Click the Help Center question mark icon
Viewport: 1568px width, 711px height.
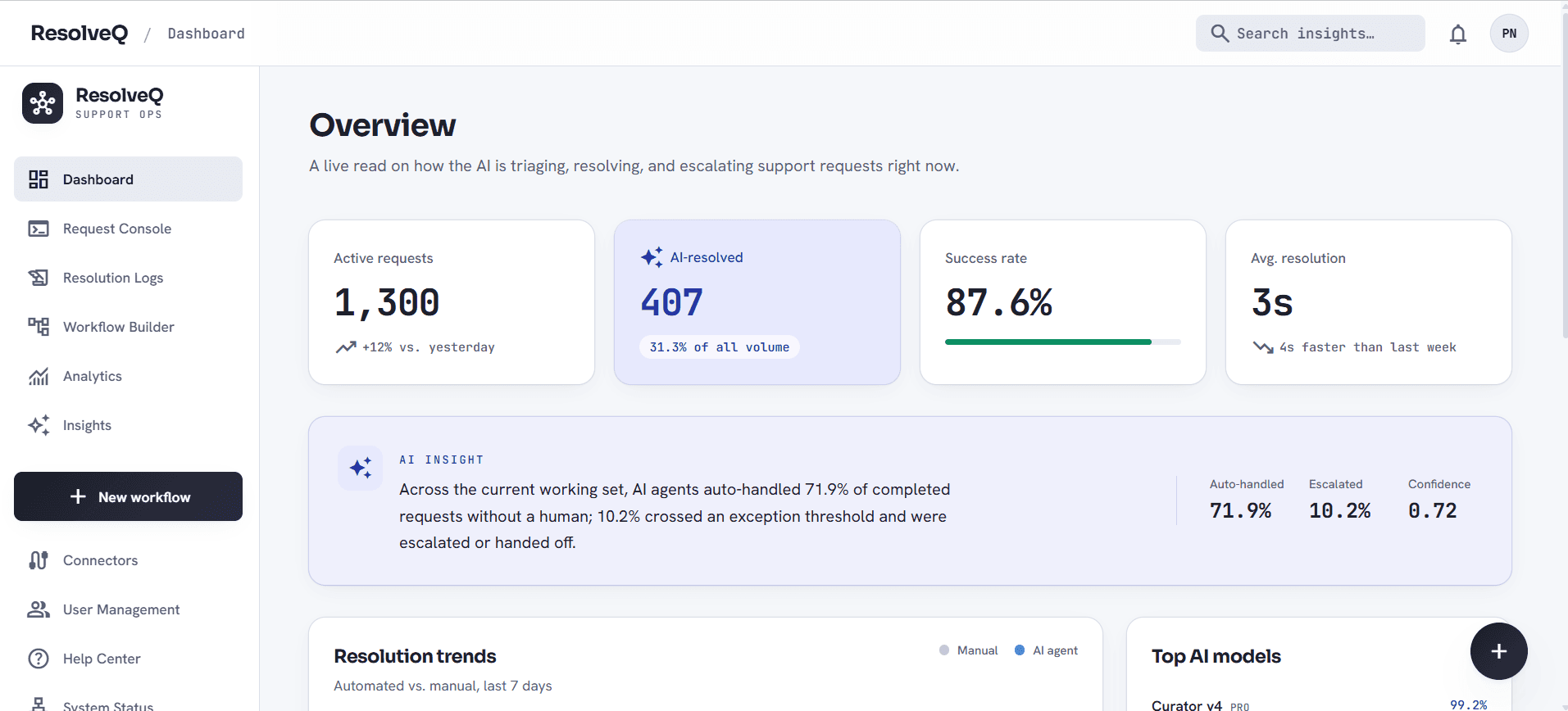point(39,659)
